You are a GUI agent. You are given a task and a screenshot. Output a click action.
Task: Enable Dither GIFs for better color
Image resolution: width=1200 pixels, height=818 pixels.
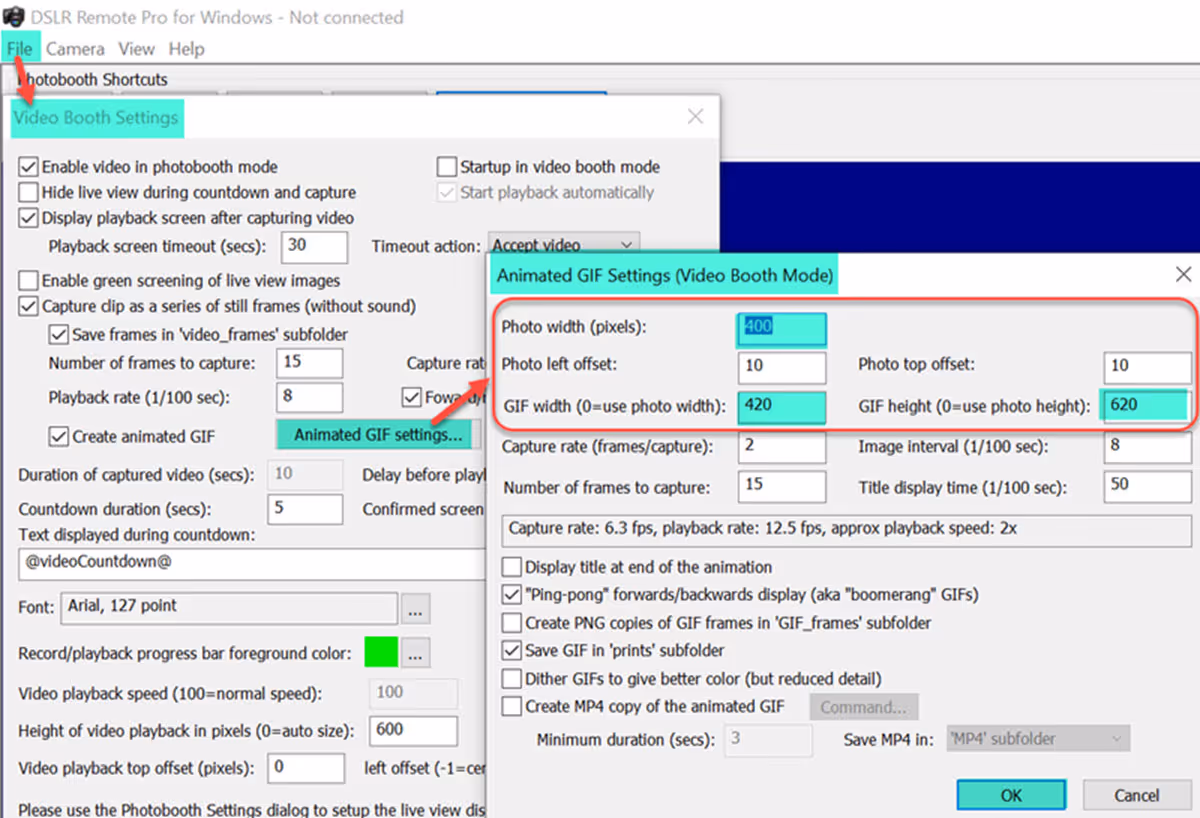[x=512, y=678]
